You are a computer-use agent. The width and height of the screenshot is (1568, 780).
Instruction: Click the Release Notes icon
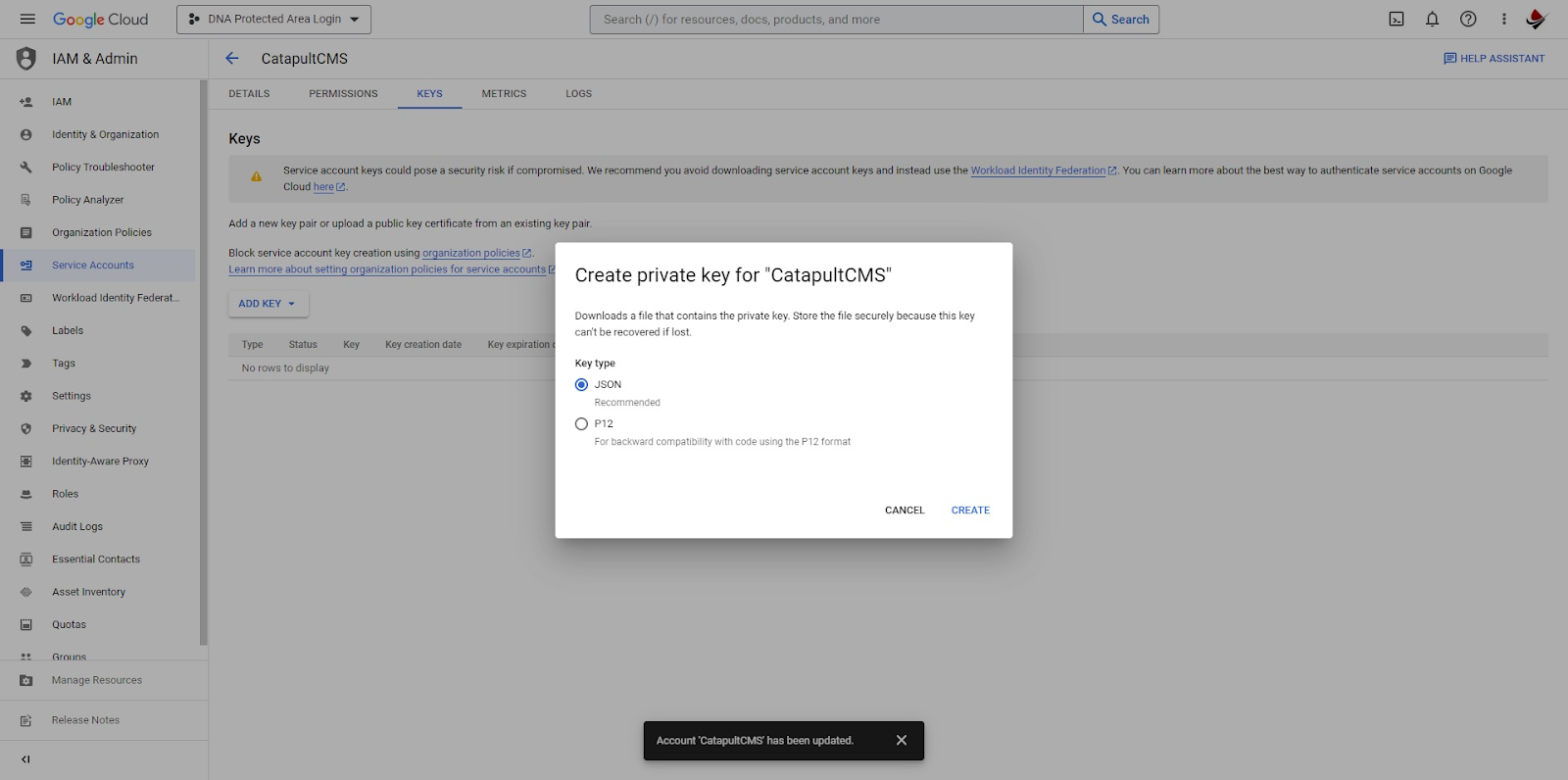coord(26,720)
